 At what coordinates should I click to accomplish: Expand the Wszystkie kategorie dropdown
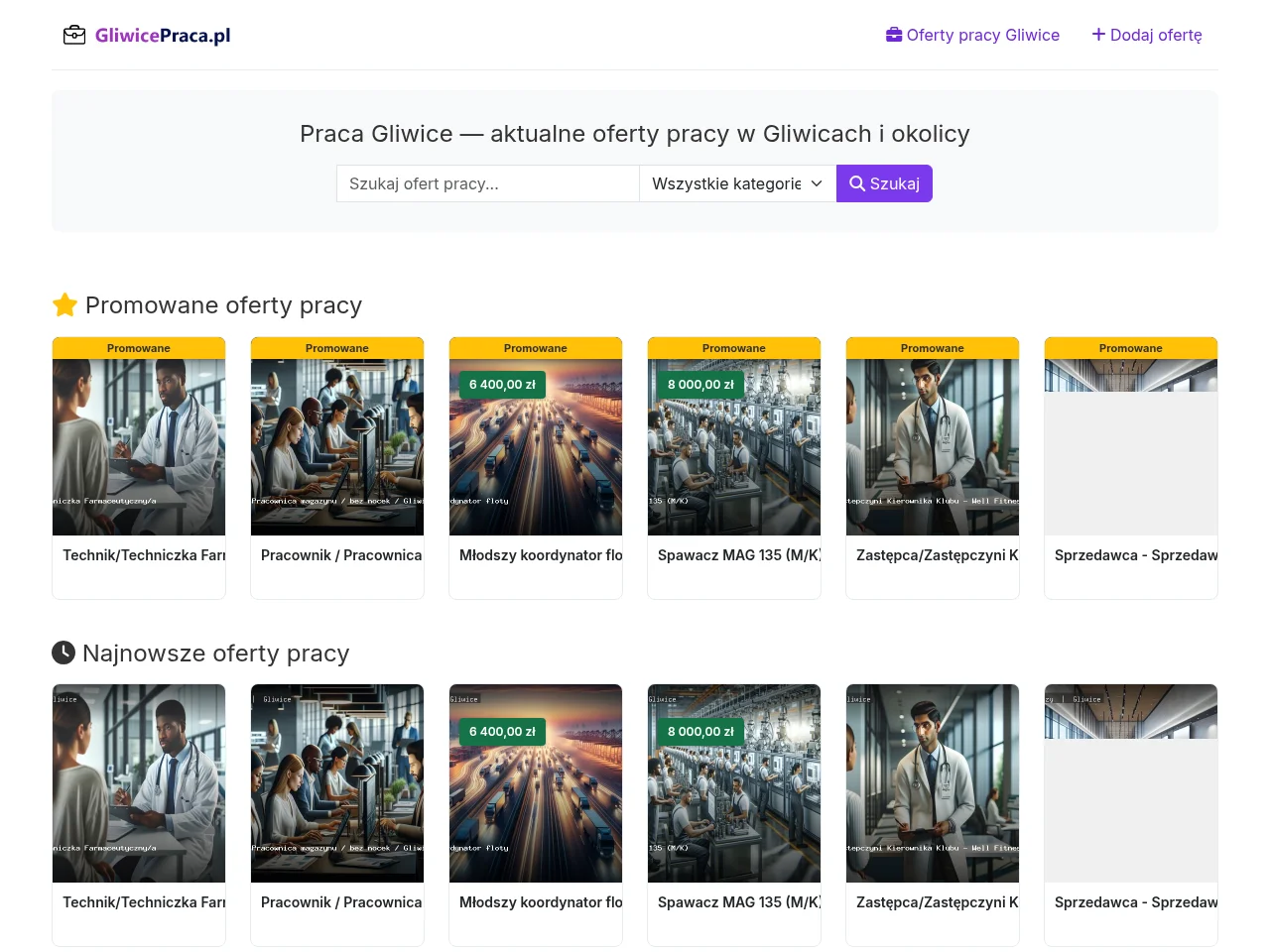click(738, 183)
